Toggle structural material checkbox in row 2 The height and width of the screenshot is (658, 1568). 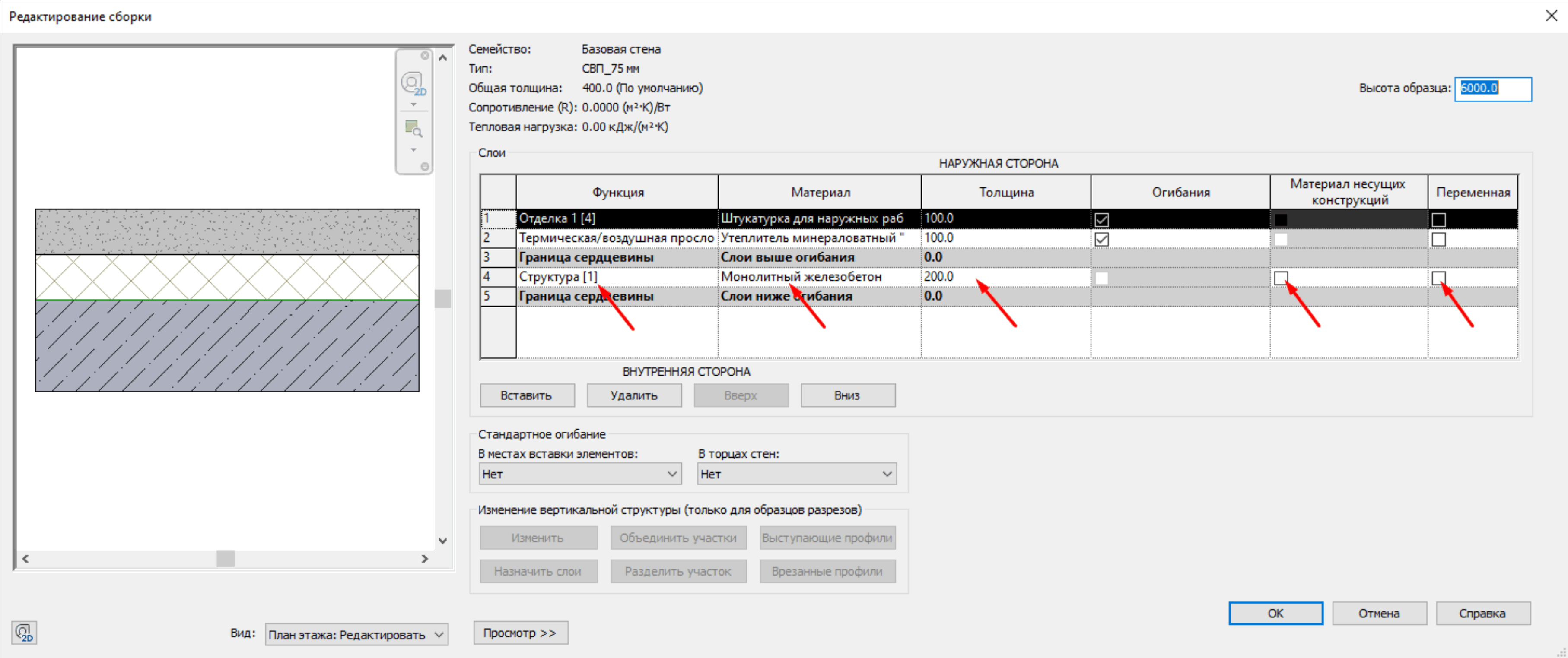1281,239
